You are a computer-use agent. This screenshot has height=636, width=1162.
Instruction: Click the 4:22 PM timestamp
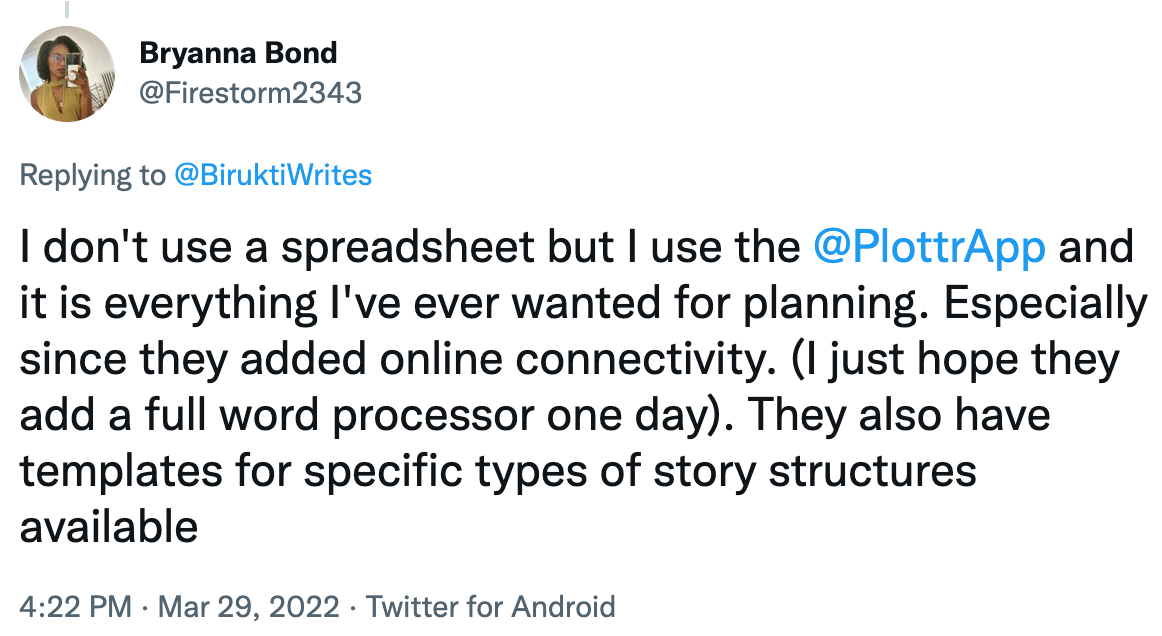[75, 606]
